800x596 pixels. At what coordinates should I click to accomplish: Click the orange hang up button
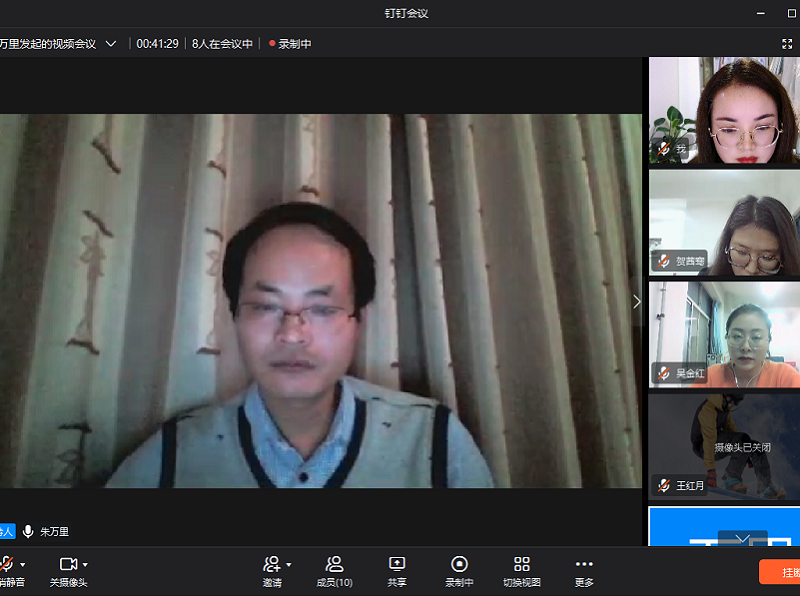click(x=781, y=572)
